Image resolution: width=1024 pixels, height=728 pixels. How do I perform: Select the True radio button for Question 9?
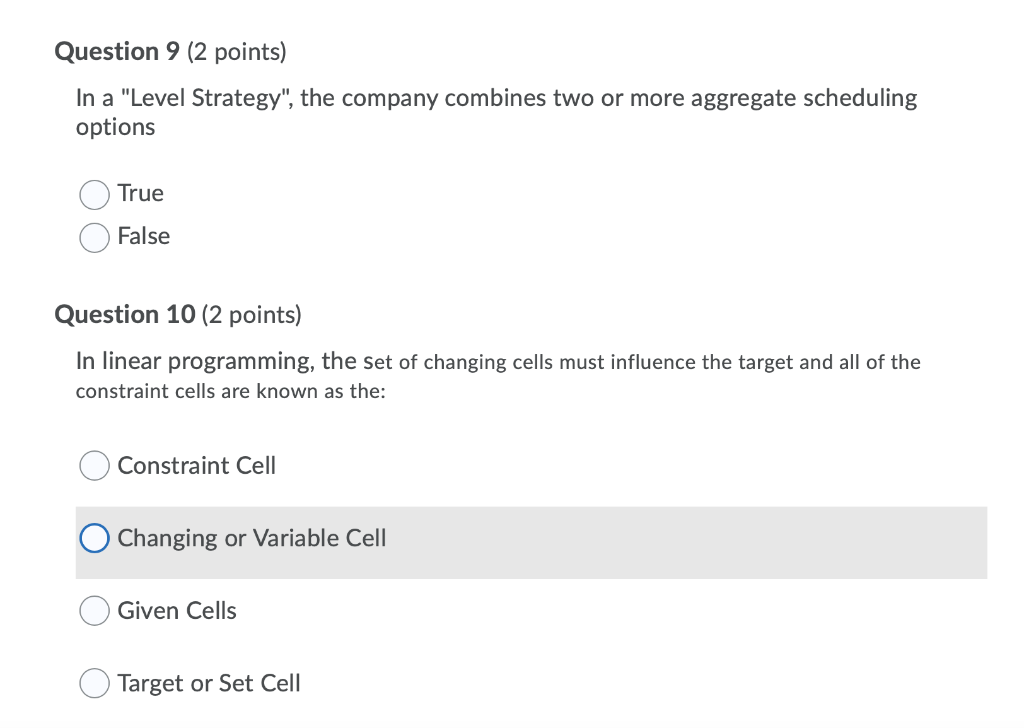[93, 194]
